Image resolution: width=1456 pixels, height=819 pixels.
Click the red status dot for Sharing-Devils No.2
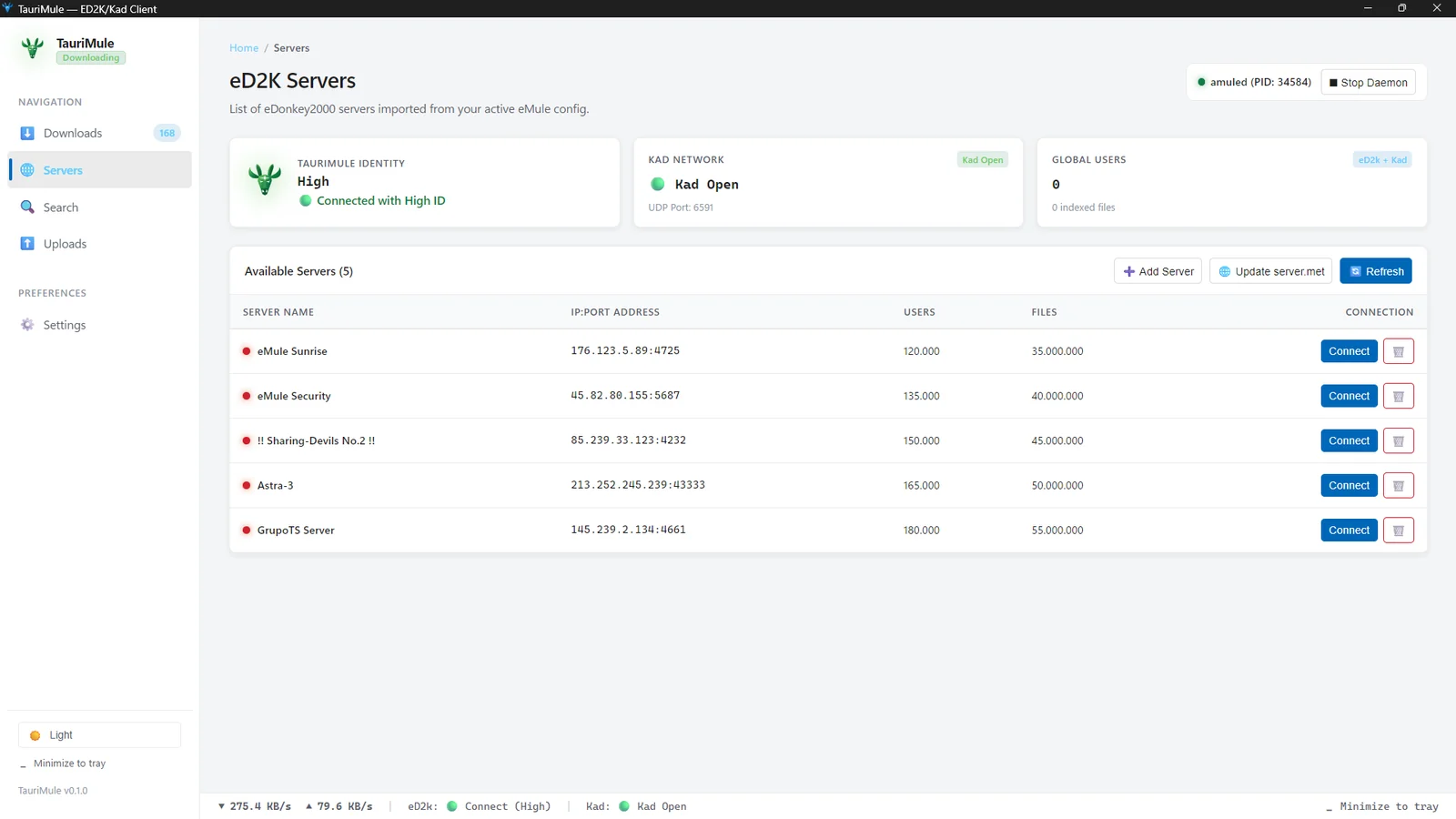247,440
